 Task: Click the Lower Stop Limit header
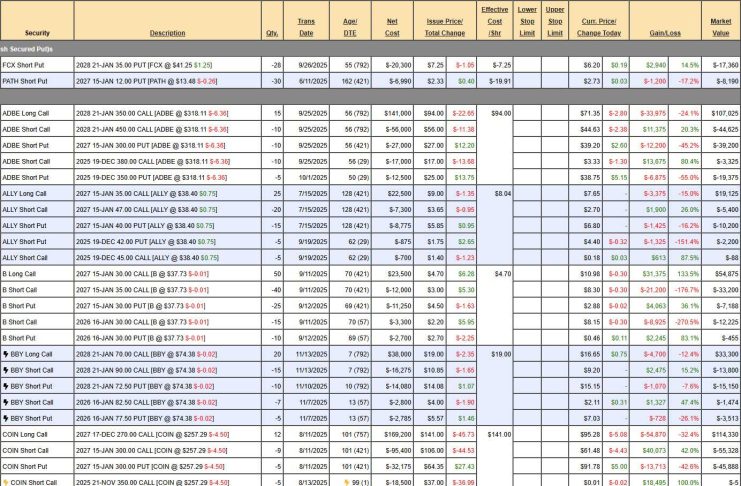click(x=527, y=20)
